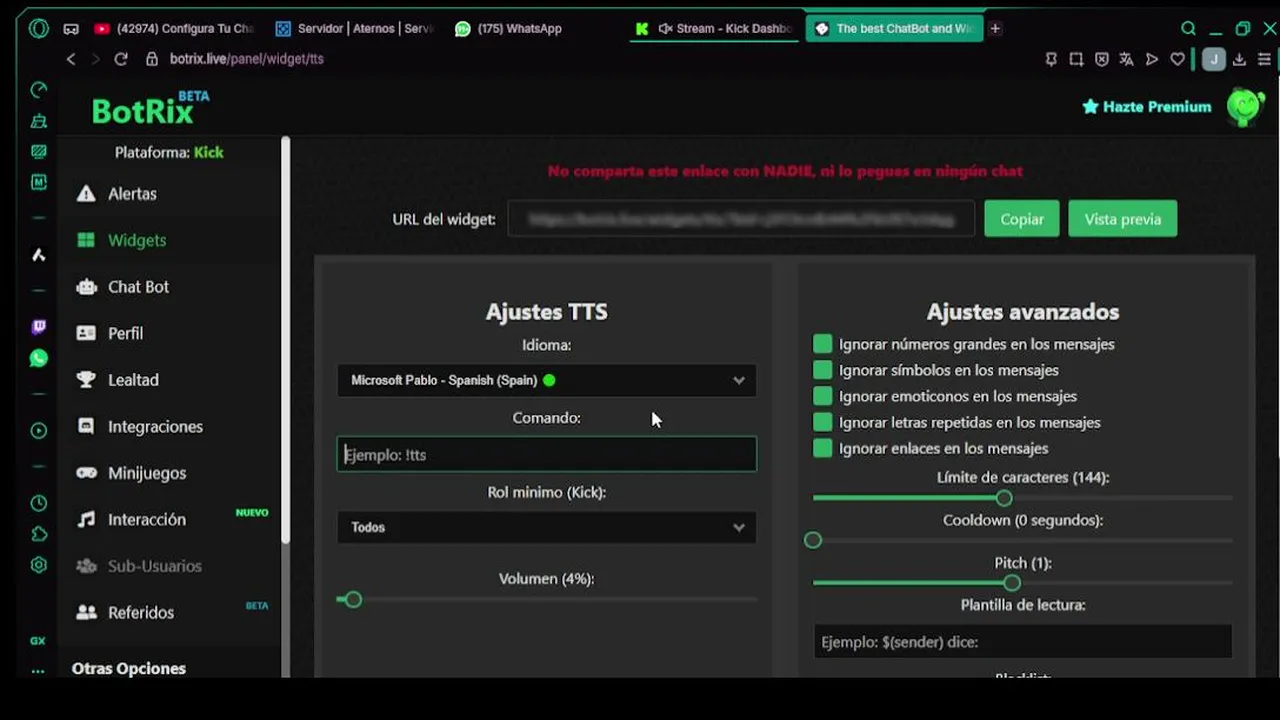
Task: Click the Pitch slider handle
Action: (x=1012, y=583)
